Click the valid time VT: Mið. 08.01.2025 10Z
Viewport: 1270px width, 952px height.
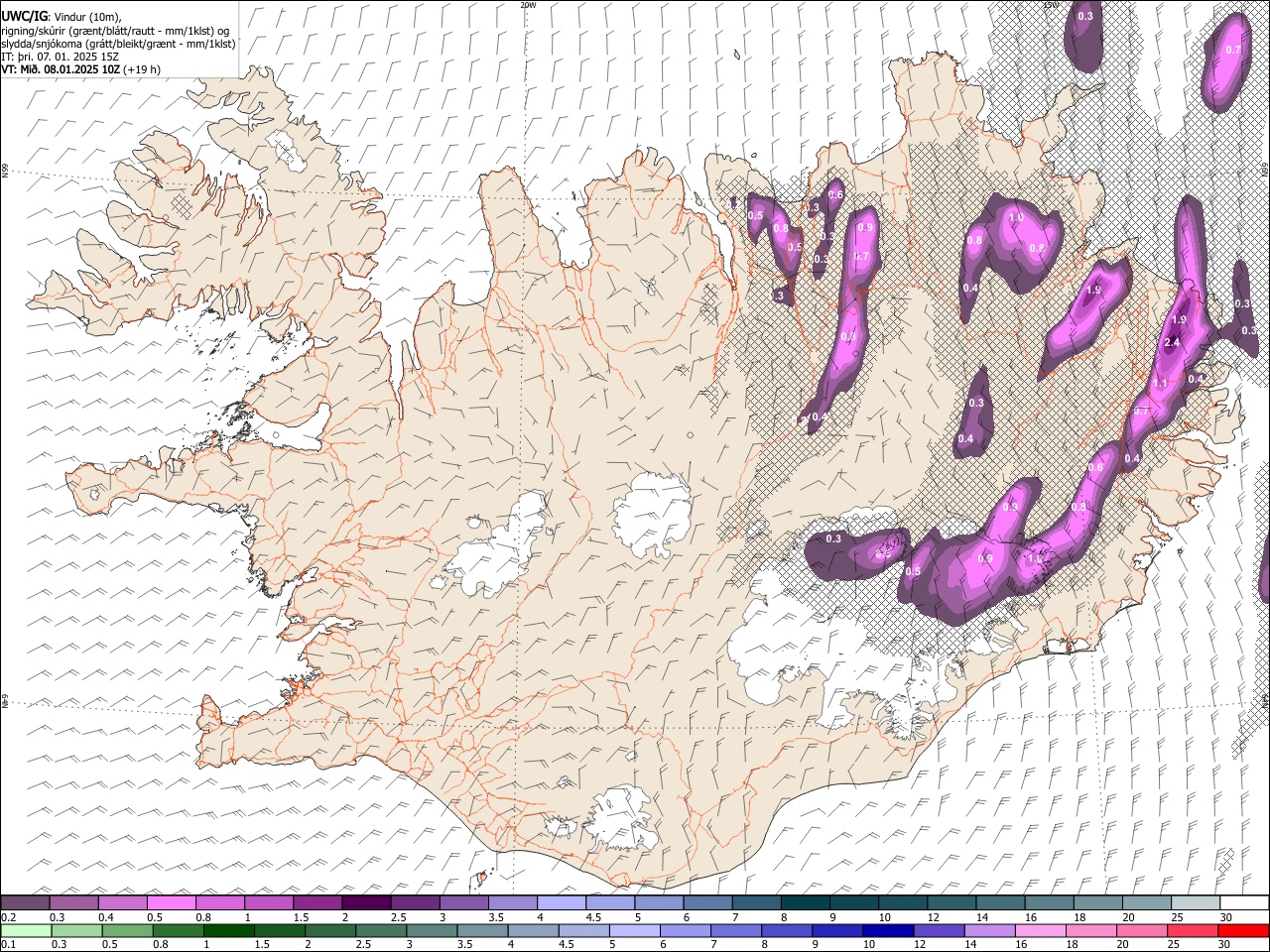click(60, 69)
